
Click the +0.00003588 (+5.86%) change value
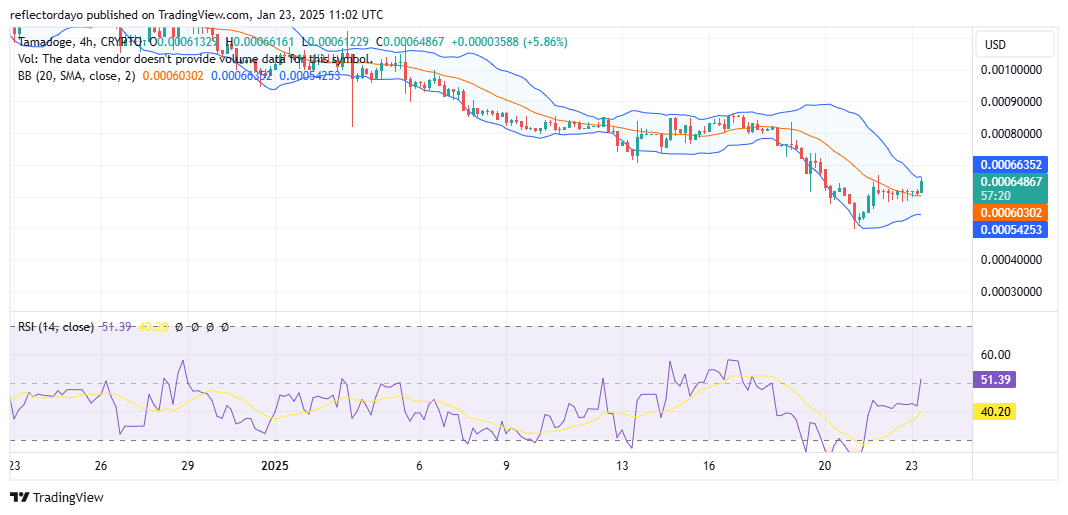tap(509, 42)
